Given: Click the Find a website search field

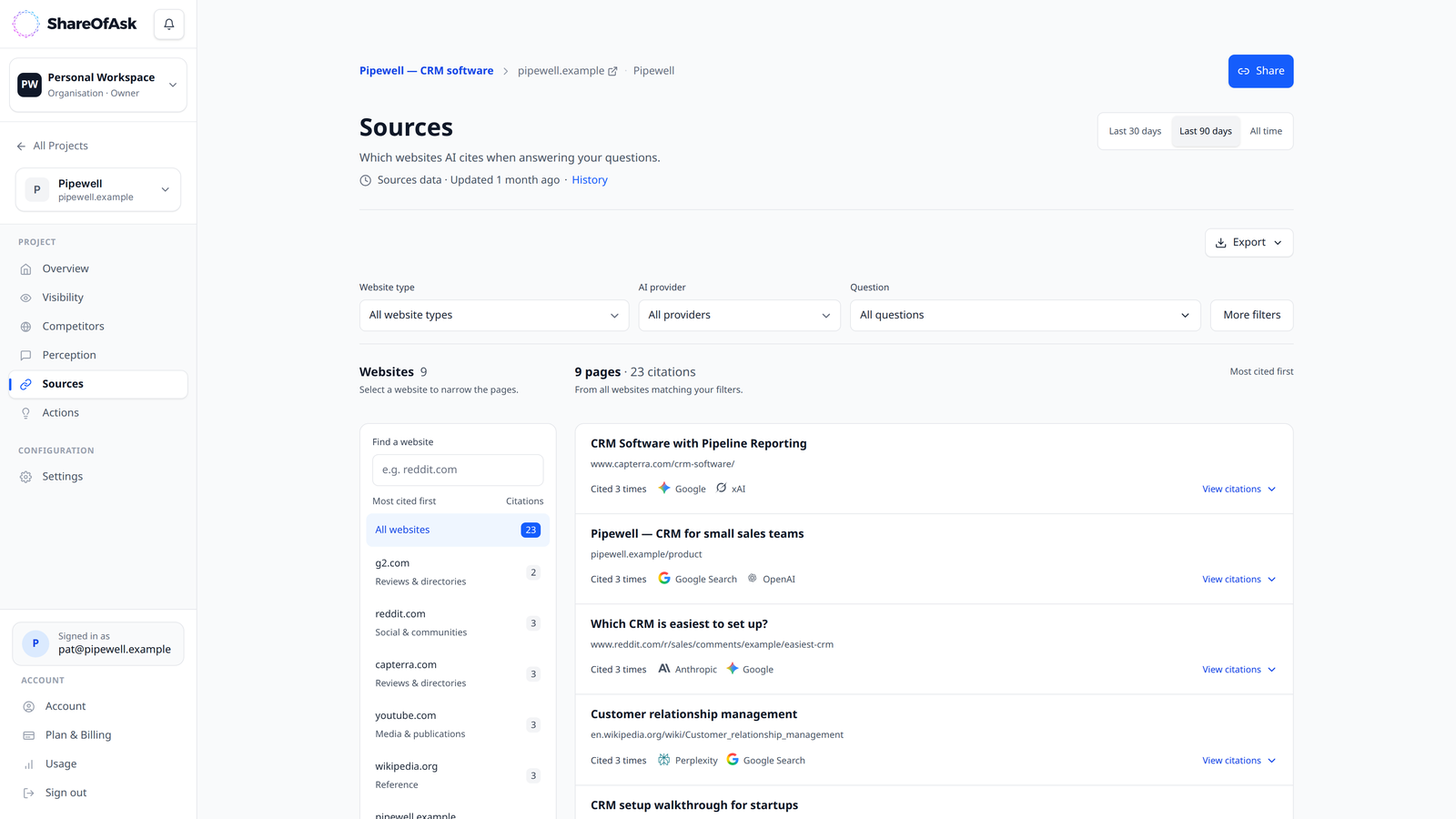Looking at the screenshot, I should pos(458,470).
